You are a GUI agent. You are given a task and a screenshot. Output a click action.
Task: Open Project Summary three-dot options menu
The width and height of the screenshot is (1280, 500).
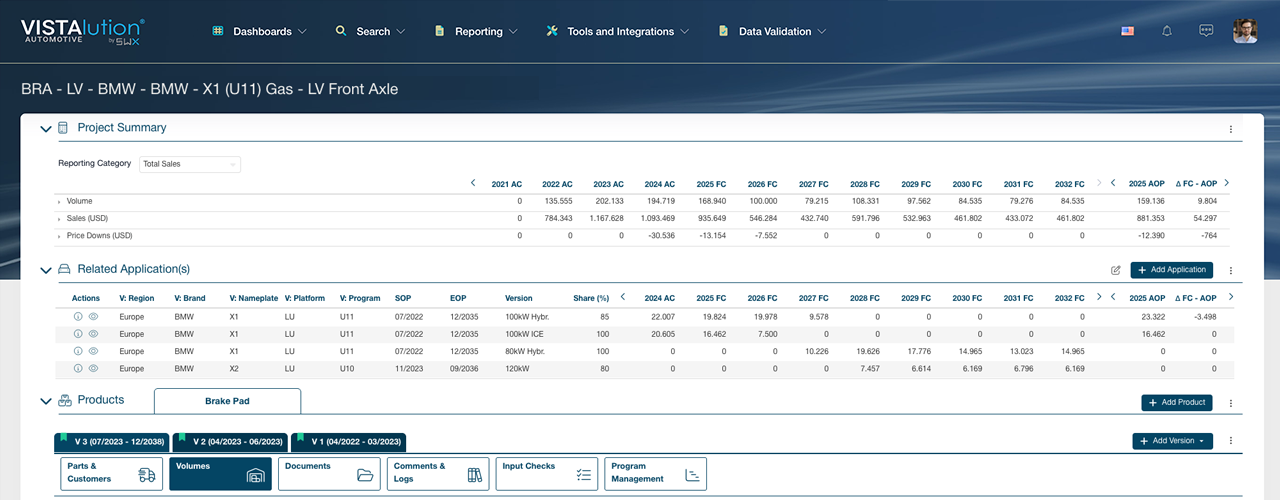(x=1230, y=129)
